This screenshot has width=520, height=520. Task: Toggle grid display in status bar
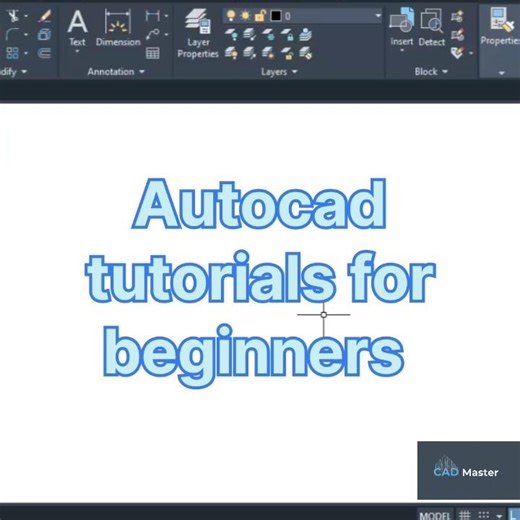coord(465,514)
